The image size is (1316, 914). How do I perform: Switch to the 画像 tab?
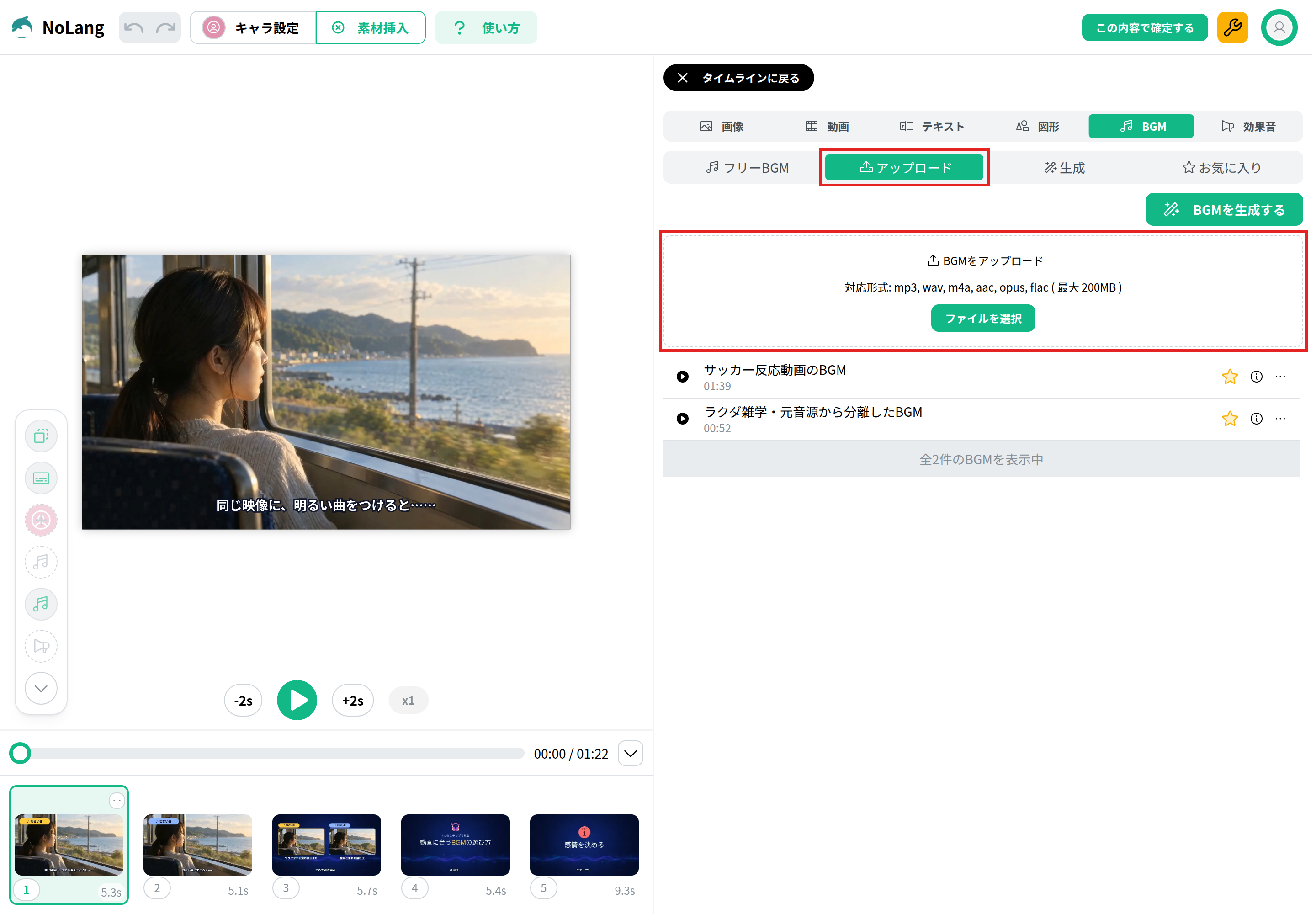click(x=722, y=127)
